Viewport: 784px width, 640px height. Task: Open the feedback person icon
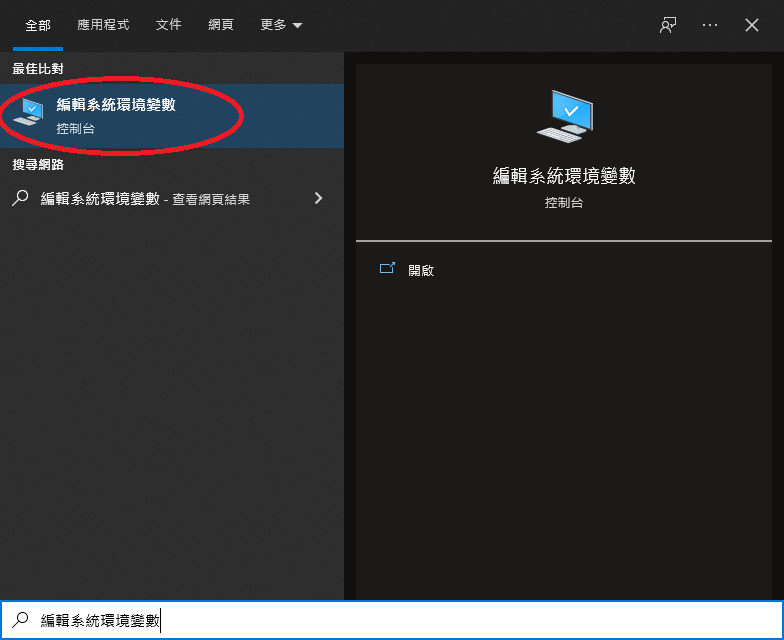668,25
